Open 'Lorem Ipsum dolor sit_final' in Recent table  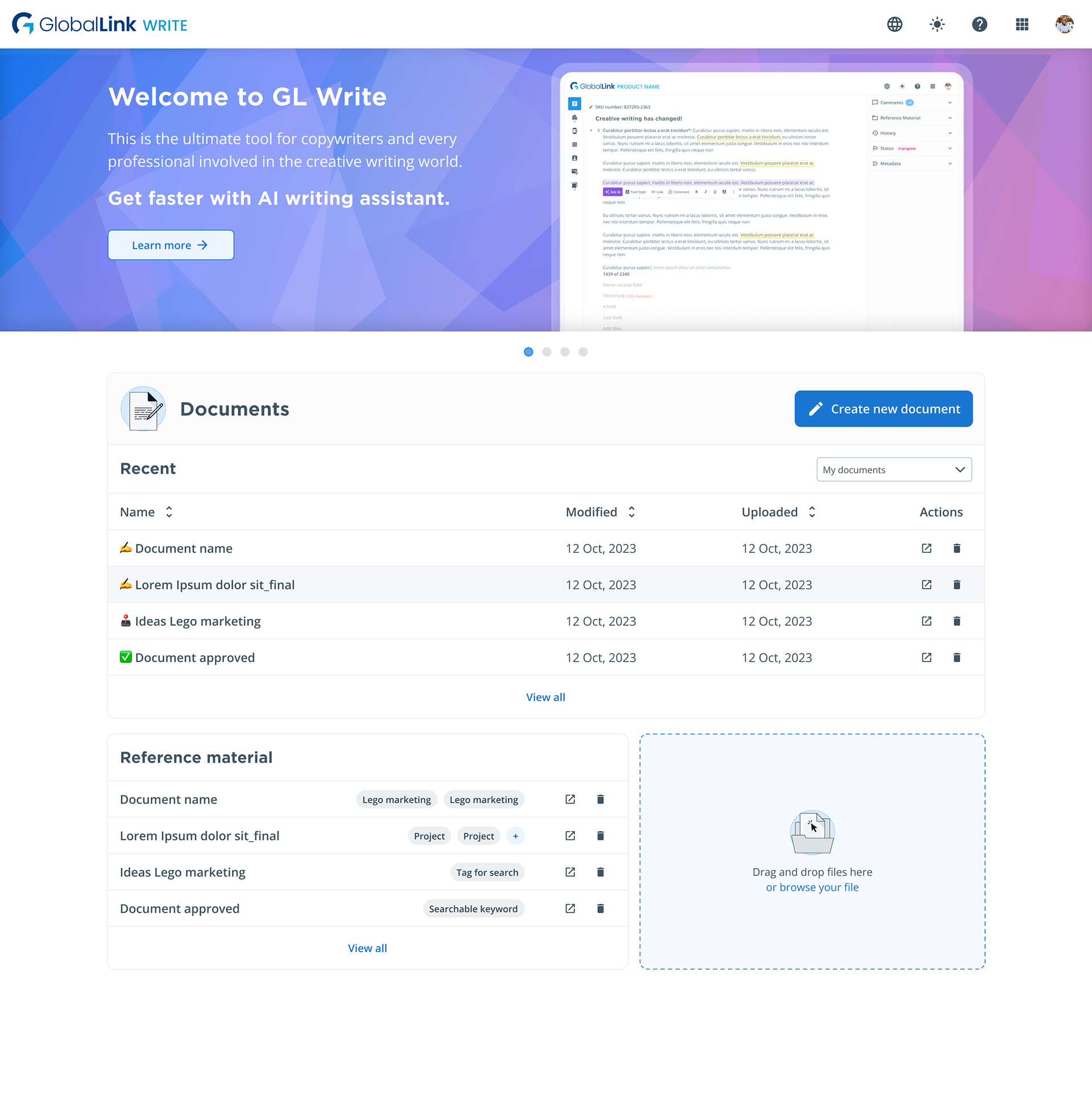(x=926, y=585)
